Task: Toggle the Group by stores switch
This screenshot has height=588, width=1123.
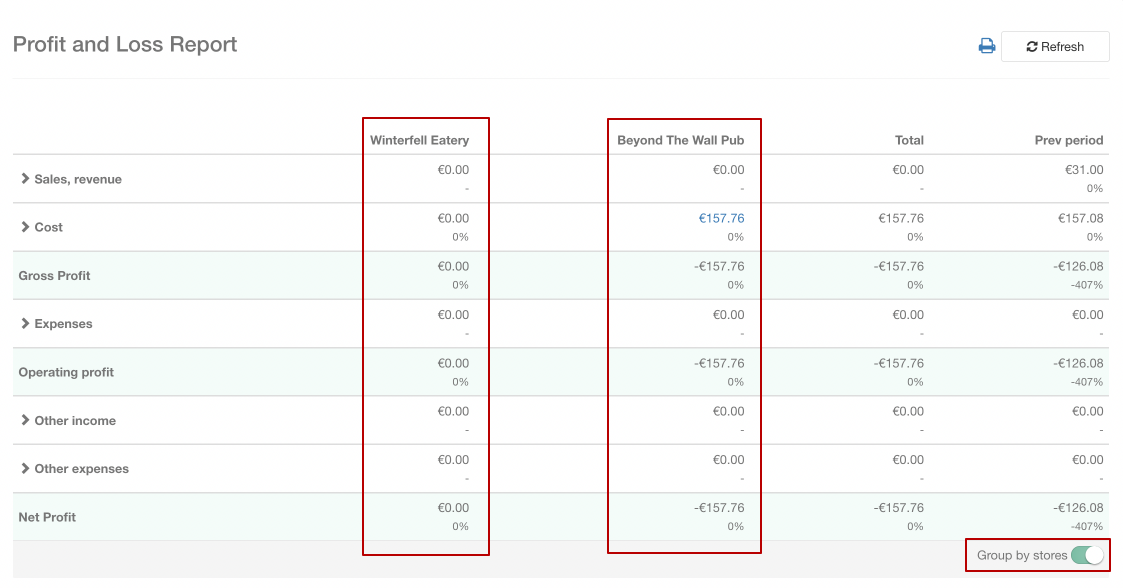Action: pyautogui.click(x=1087, y=555)
